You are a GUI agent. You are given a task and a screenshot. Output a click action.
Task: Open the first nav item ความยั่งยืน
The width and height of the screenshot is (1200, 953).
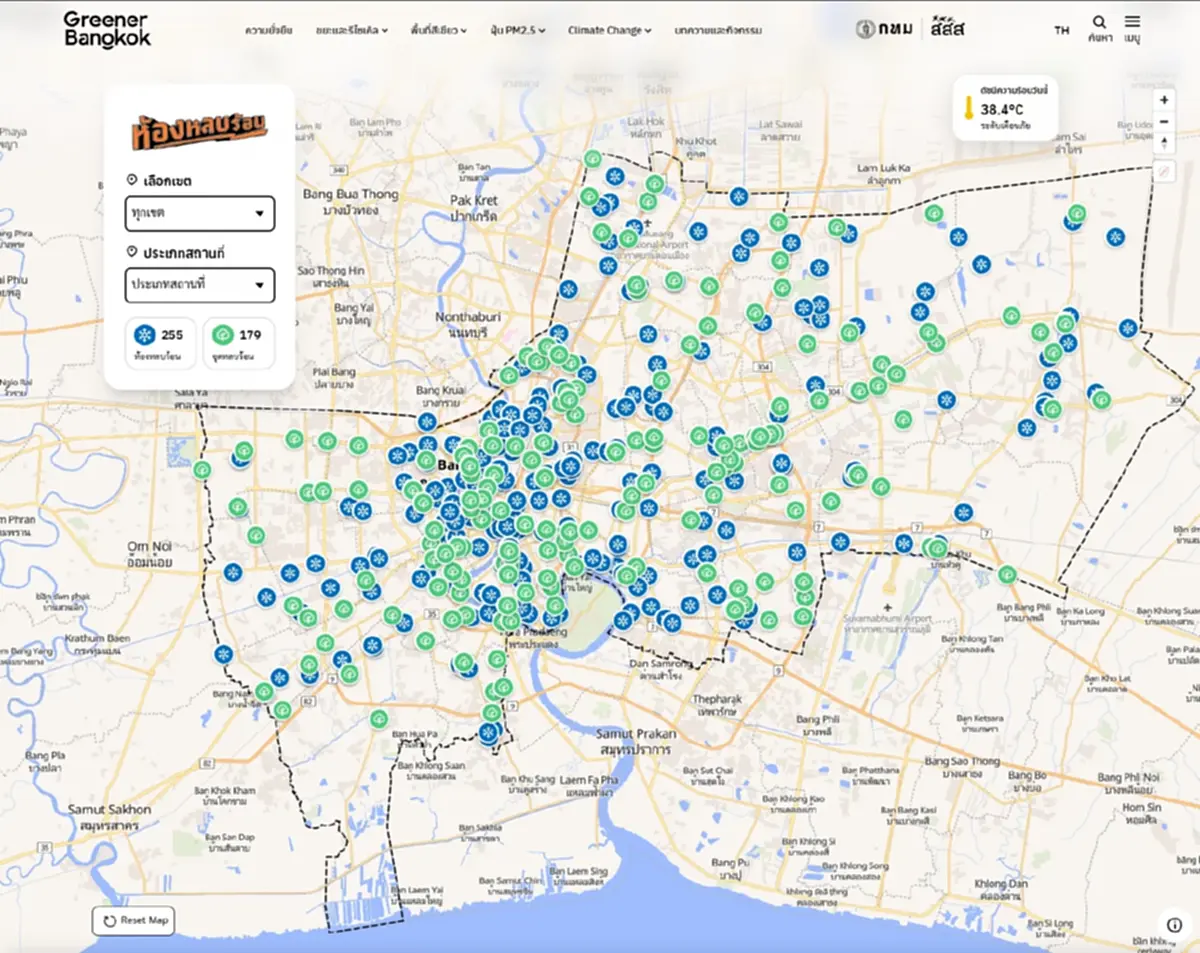(269, 31)
